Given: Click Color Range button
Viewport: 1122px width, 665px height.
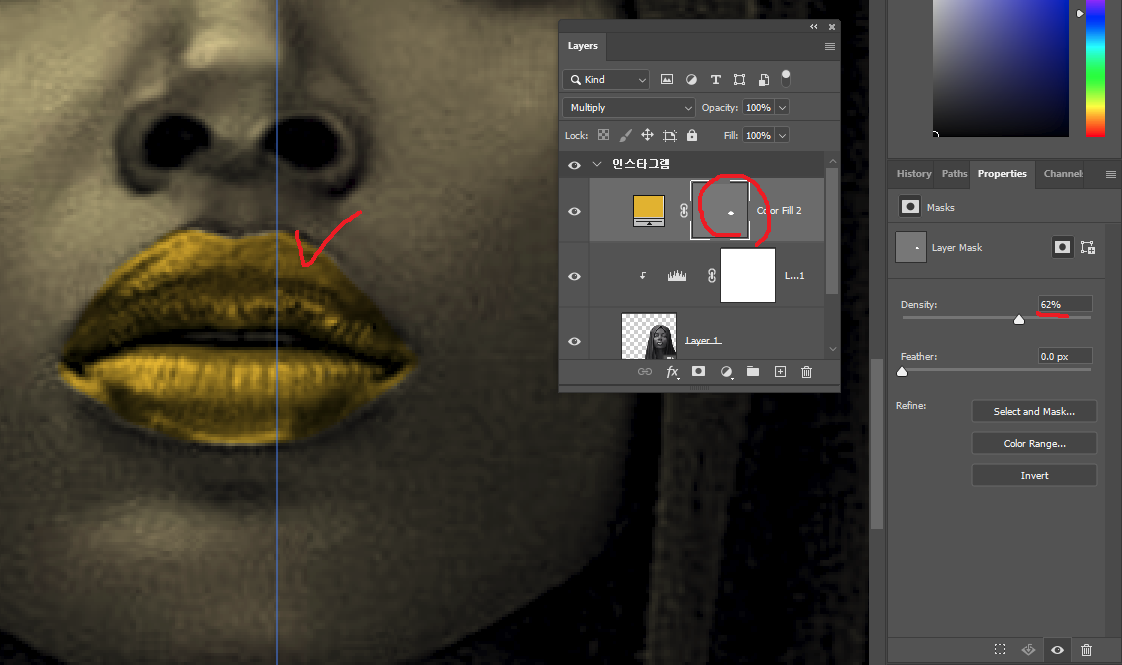Looking at the screenshot, I should coord(1034,443).
